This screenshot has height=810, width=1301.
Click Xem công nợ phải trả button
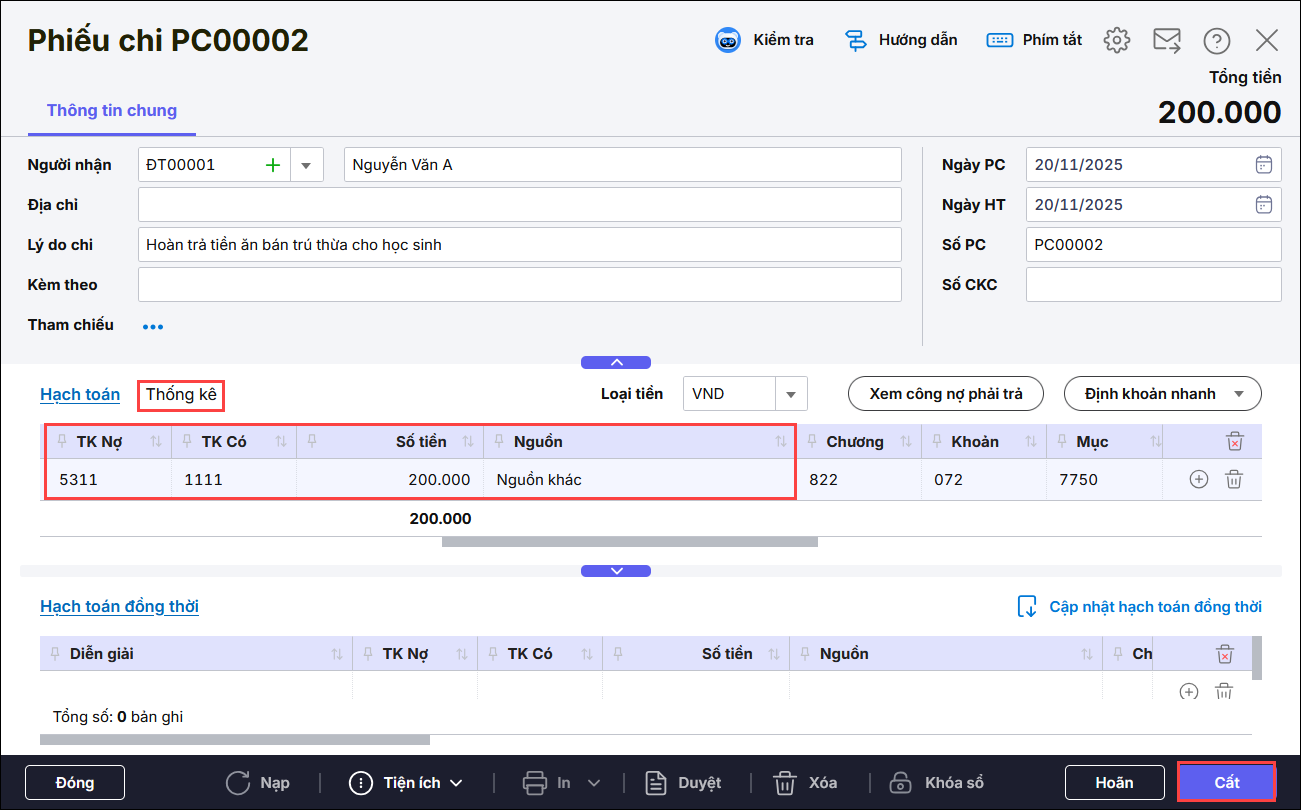[x=945, y=394]
